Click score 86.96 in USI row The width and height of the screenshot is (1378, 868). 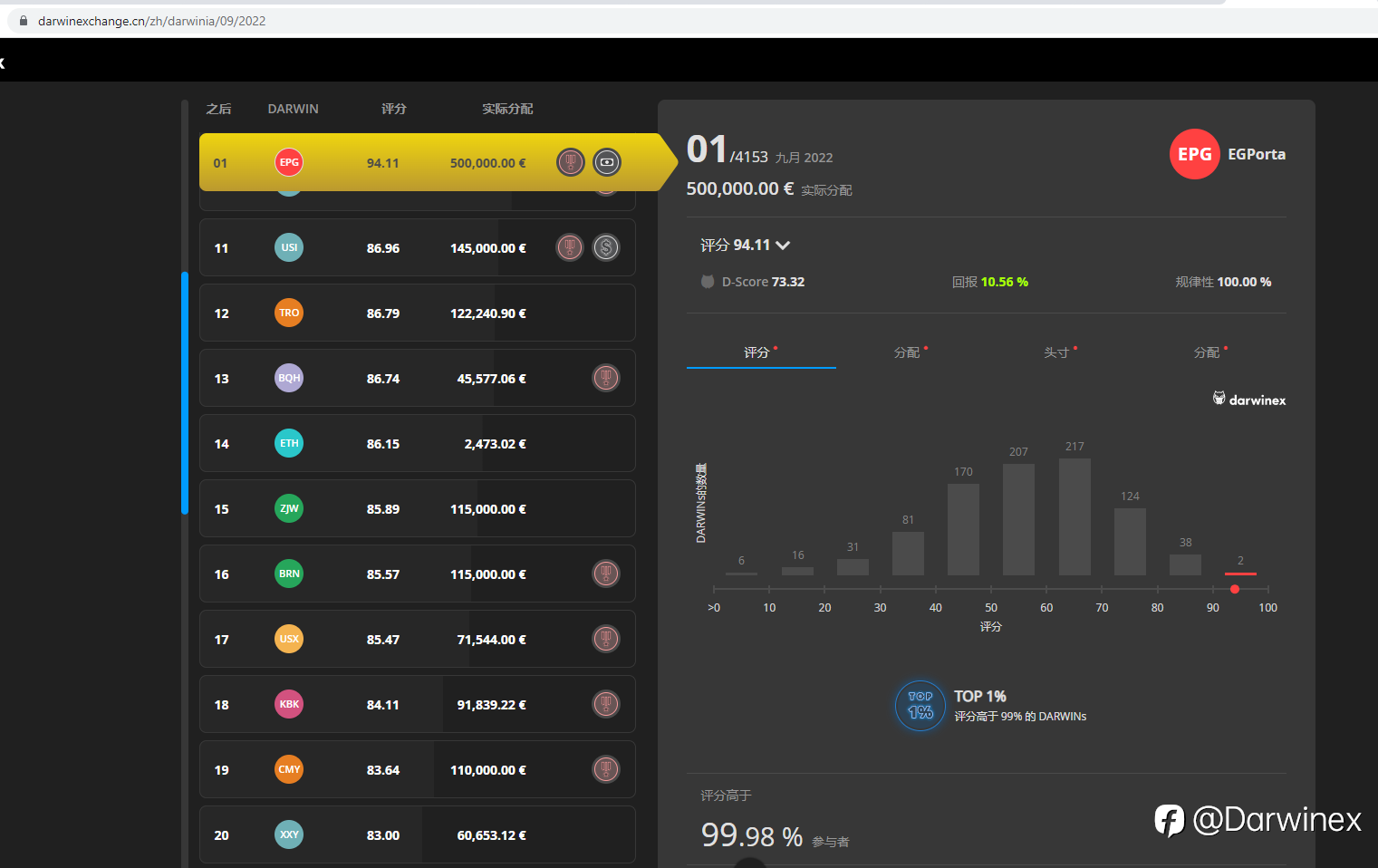coord(383,248)
